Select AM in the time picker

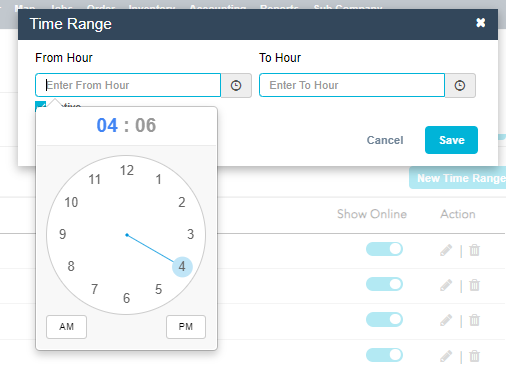tap(66, 327)
